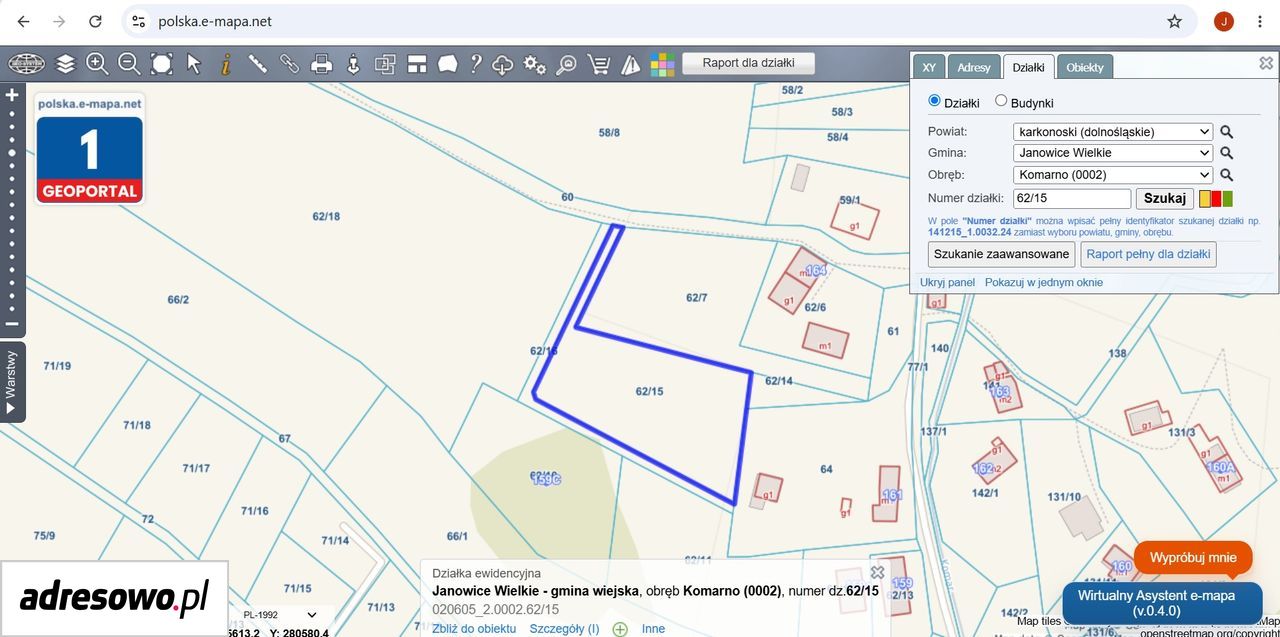
Task: Click the magnifier next to Gmina dropdown
Action: point(1227,153)
